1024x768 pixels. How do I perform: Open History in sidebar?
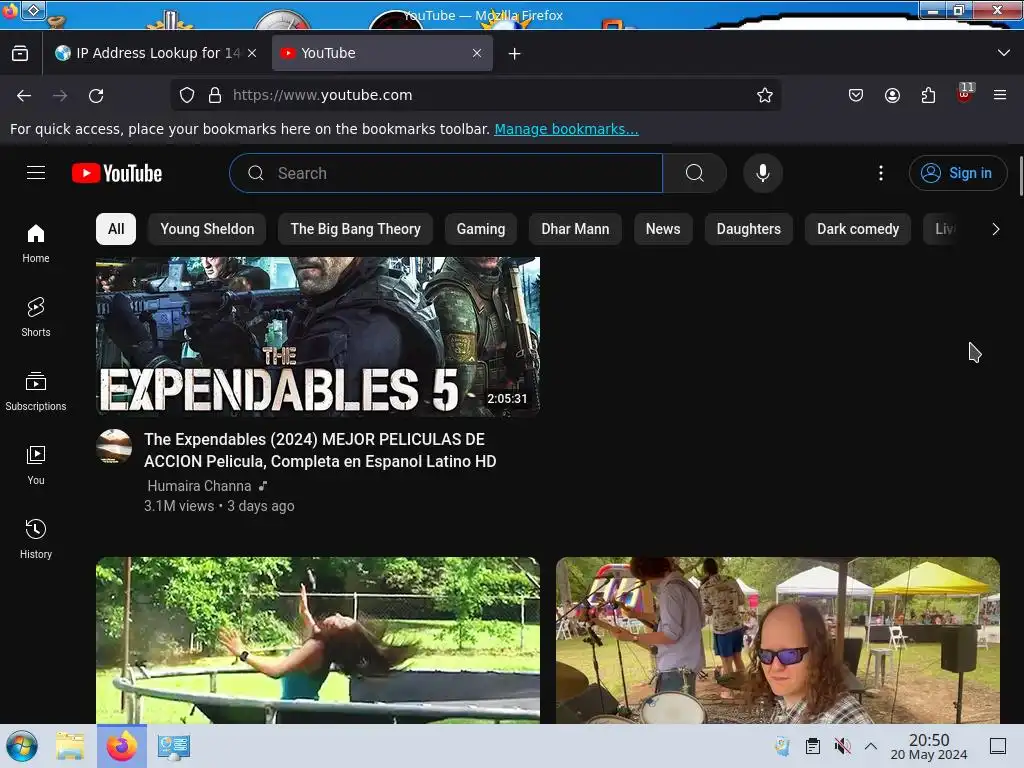click(36, 539)
